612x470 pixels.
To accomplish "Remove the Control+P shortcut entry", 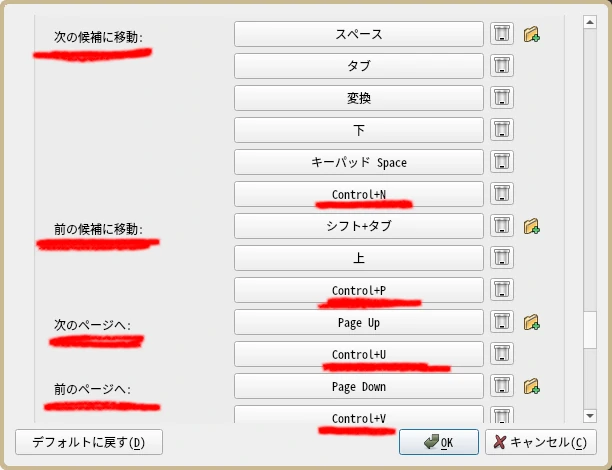I will (501, 290).
